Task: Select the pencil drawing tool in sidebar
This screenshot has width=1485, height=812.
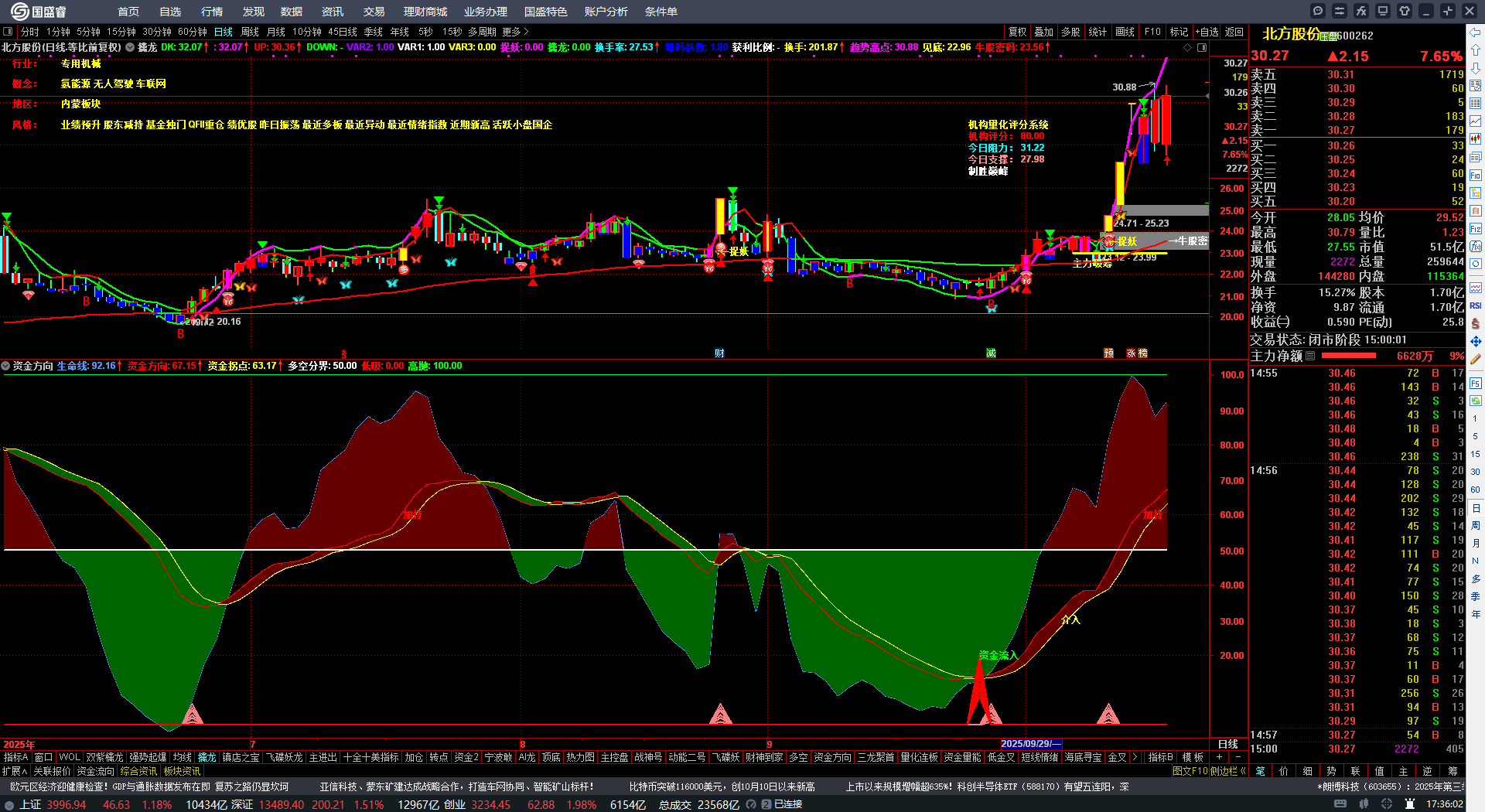Action: (x=1476, y=359)
